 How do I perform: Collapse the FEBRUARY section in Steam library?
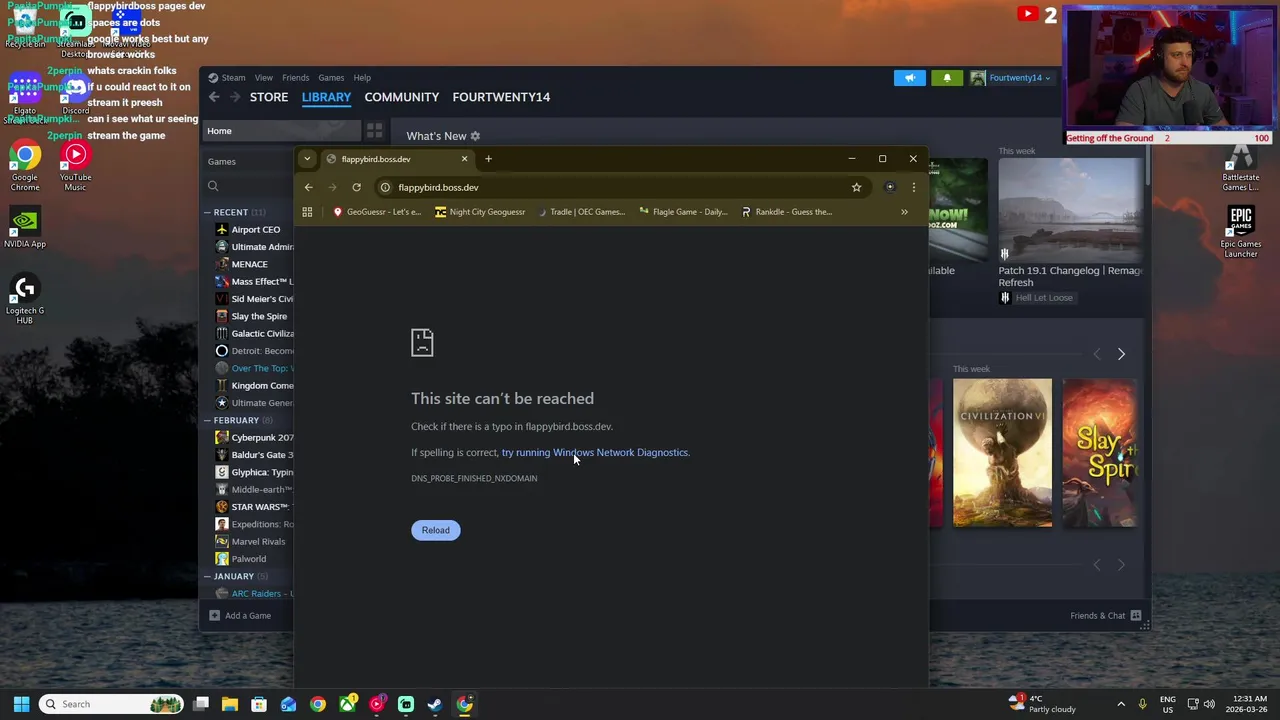pyautogui.click(x=239, y=420)
